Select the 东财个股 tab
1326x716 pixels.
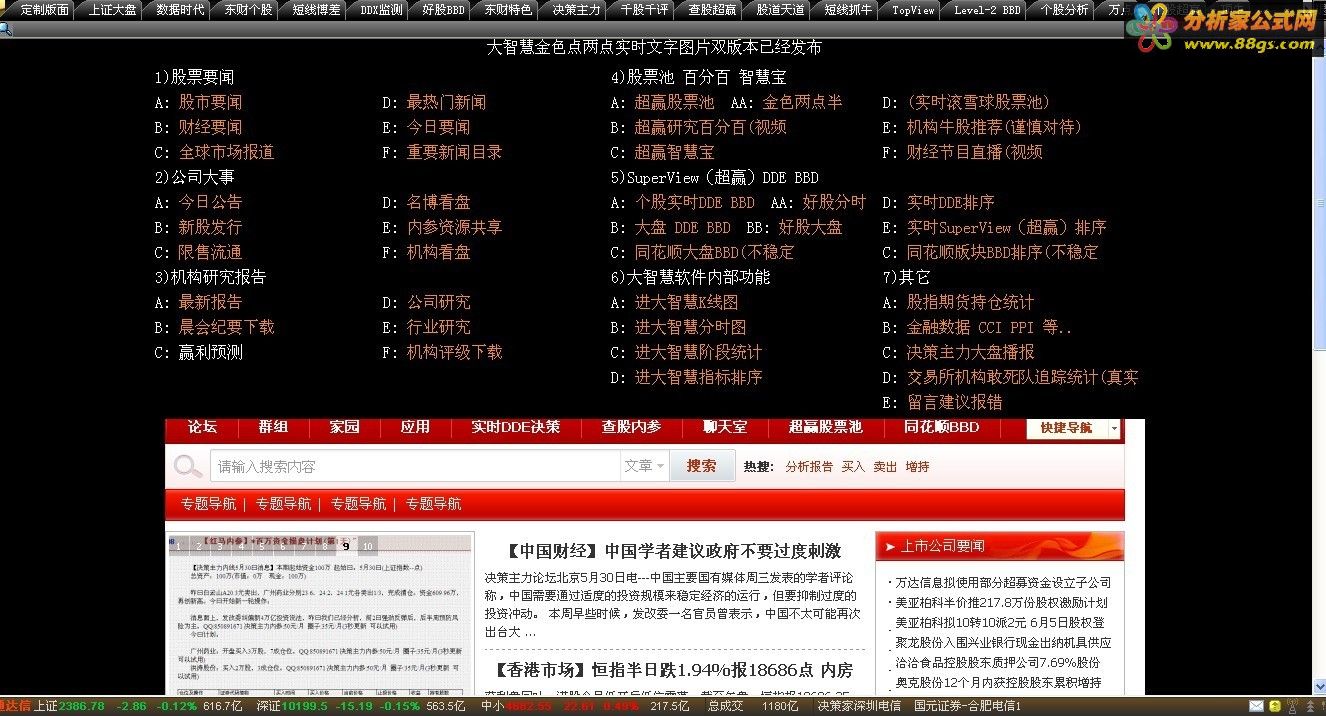pyautogui.click(x=248, y=10)
